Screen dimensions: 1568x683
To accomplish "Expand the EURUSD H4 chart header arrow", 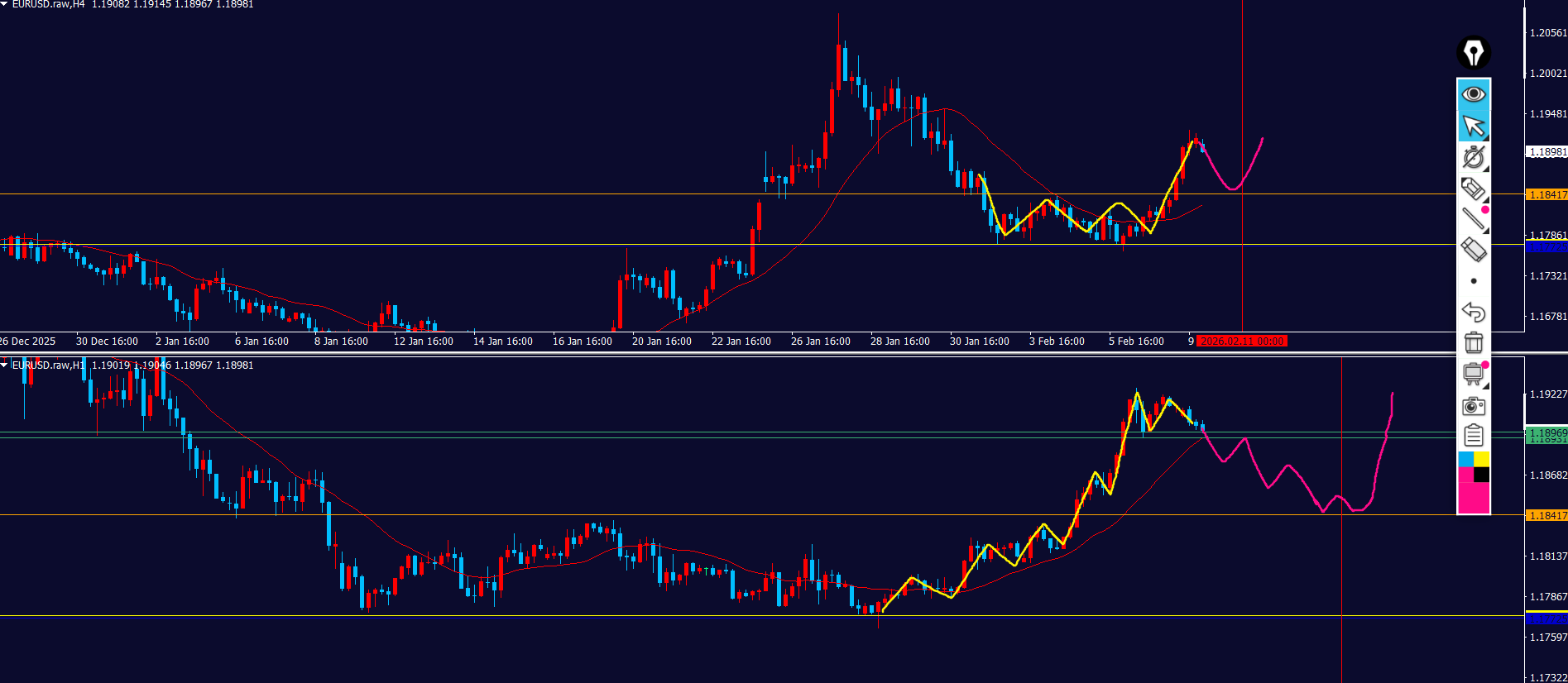I will click(x=4, y=4).
